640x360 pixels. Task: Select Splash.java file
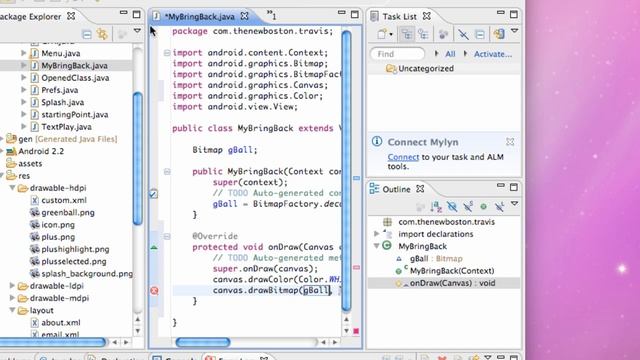(x=62, y=102)
